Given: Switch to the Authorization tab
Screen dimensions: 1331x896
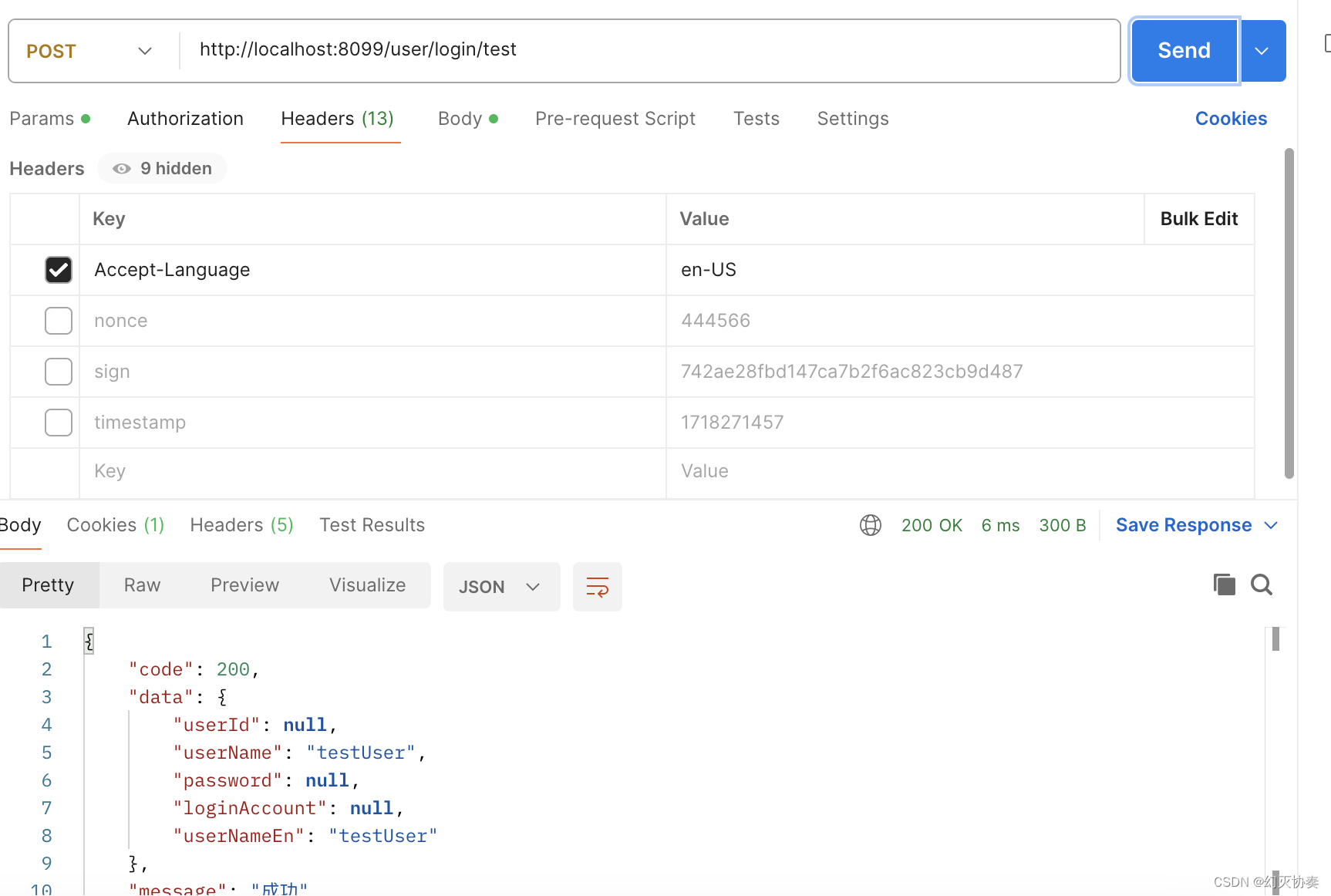Looking at the screenshot, I should 185,119.
